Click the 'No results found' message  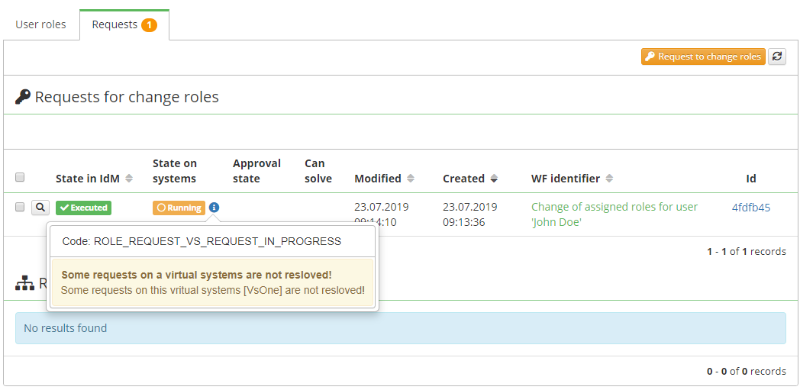[65, 328]
